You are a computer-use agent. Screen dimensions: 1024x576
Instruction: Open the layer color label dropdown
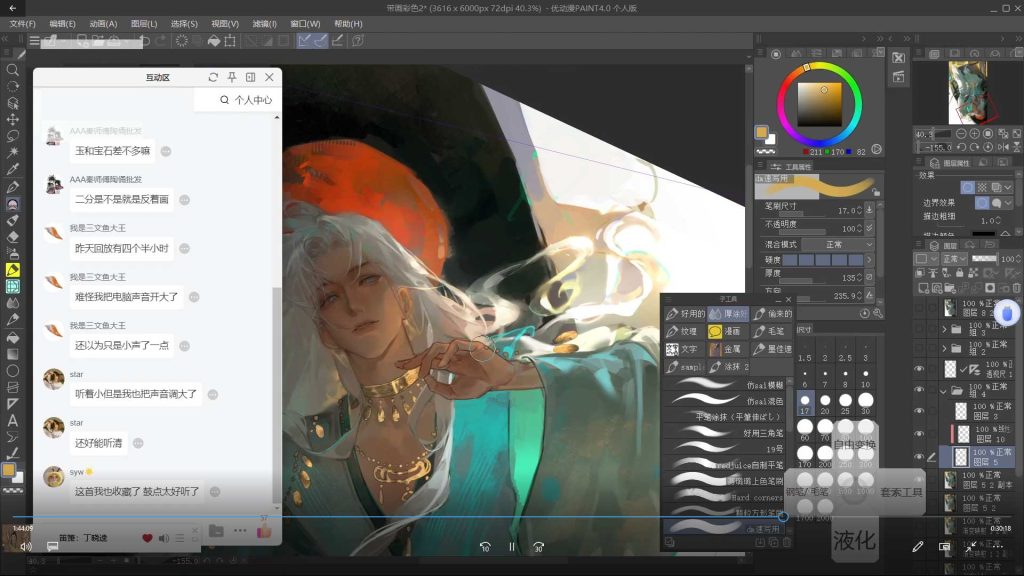pyautogui.click(x=926, y=259)
